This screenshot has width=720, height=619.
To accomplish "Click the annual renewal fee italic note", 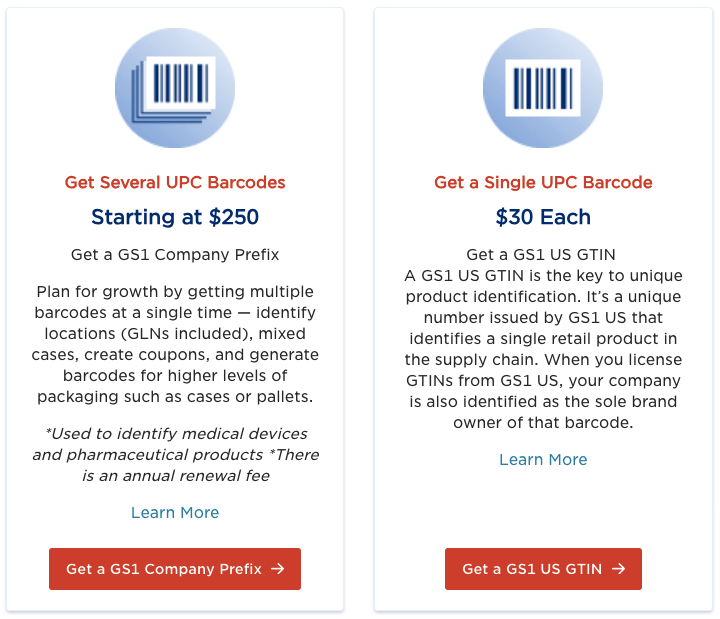I will 175,455.
